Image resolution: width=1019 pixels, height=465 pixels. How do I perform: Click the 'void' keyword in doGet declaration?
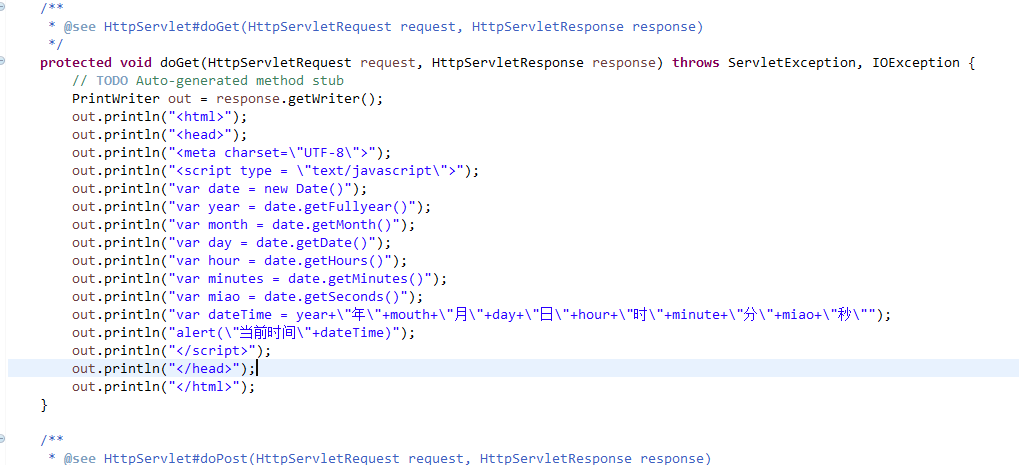136,63
